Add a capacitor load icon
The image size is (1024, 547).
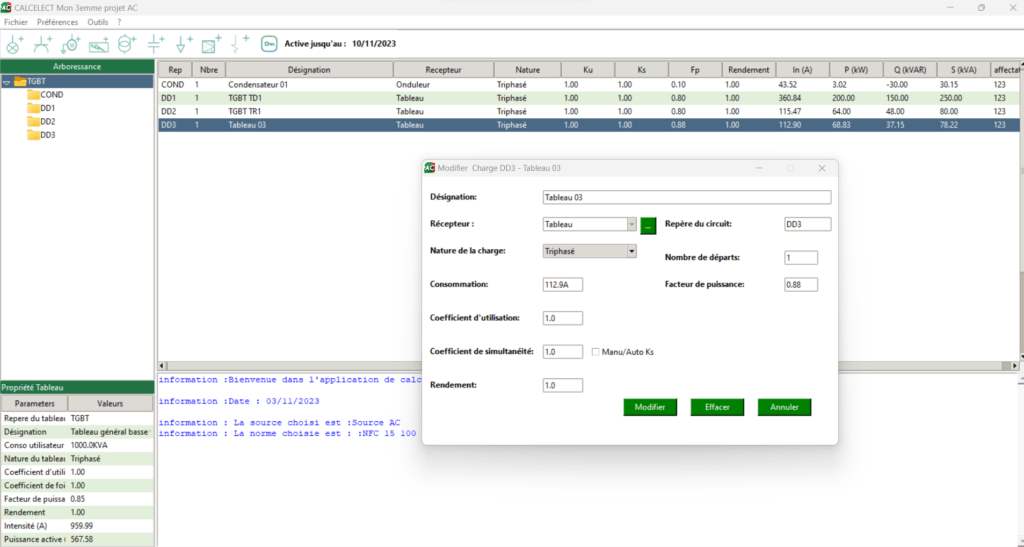point(155,44)
